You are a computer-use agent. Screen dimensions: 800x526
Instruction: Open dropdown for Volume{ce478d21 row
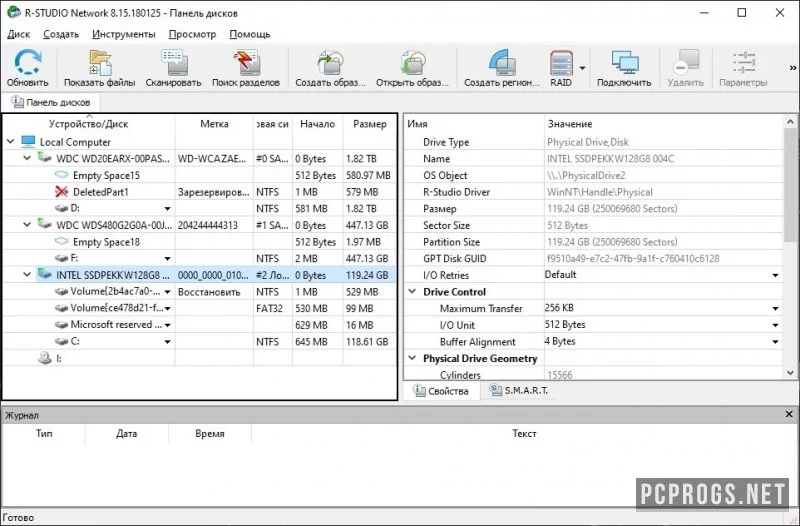point(167,309)
